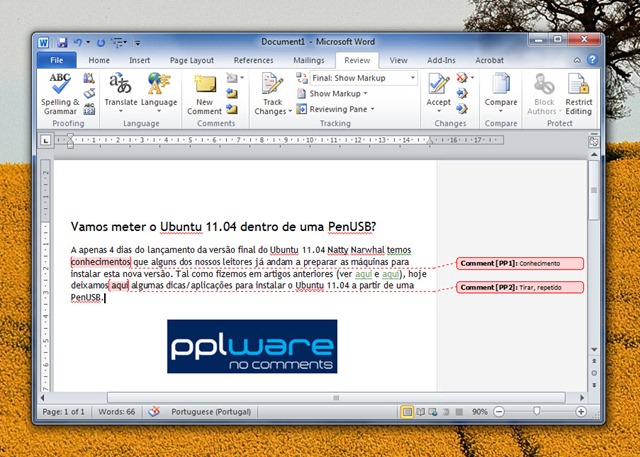Switch to the Mailings tab
This screenshot has width=640, height=457.
click(x=309, y=60)
